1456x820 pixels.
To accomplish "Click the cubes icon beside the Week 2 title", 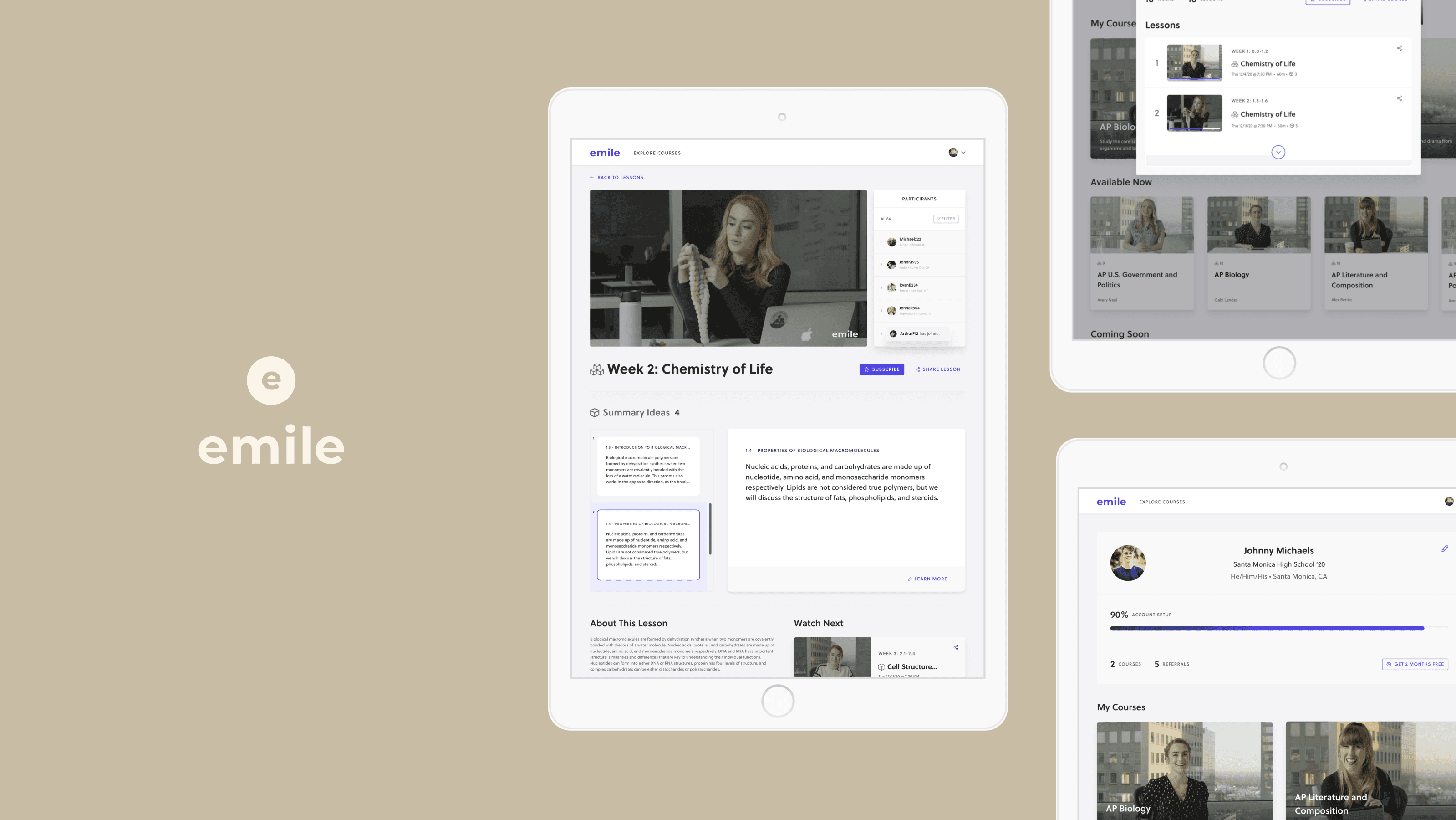I will (x=596, y=370).
